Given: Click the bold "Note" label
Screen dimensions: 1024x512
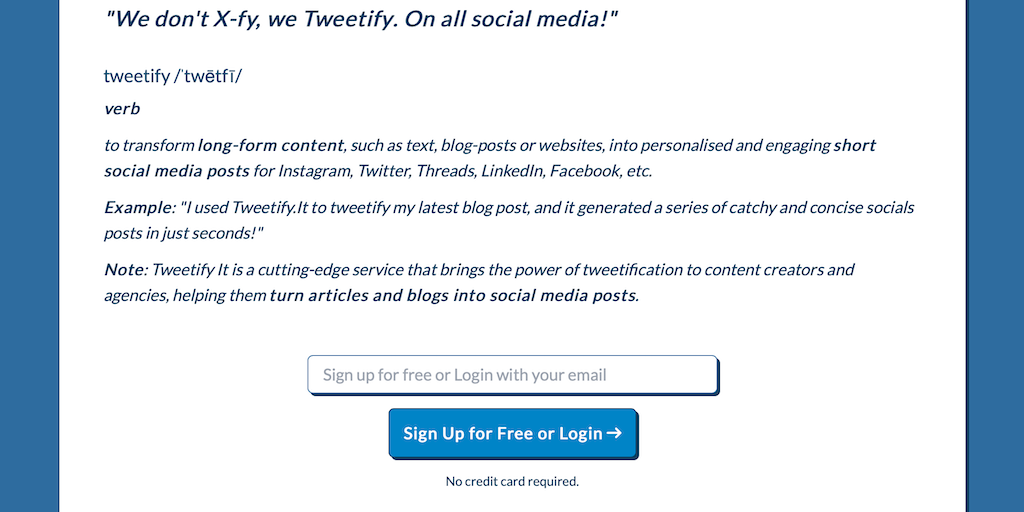Looking at the screenshot, I should click(x=124, y=269).
